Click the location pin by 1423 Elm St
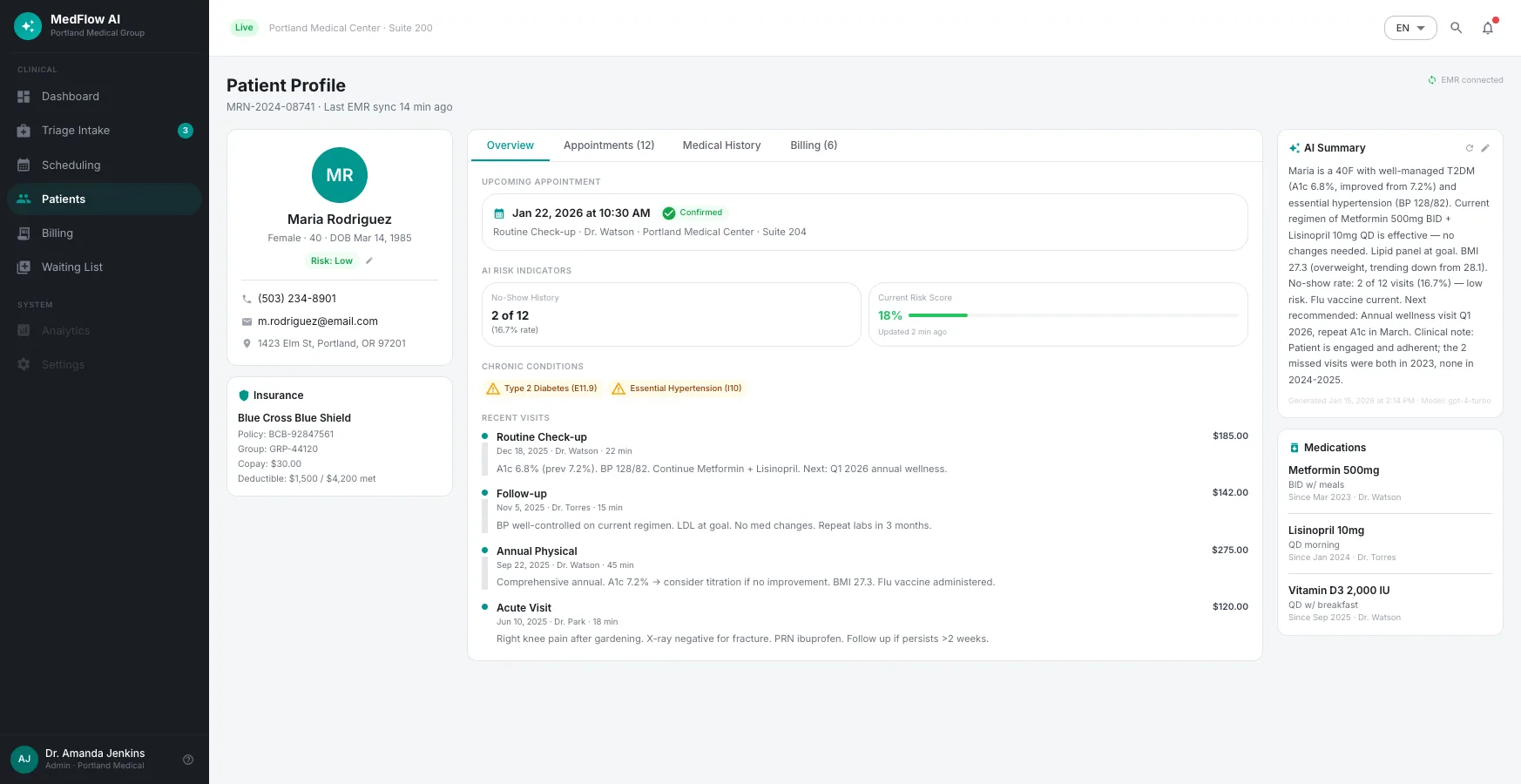1521x784 pixels. tap(247, 343)
